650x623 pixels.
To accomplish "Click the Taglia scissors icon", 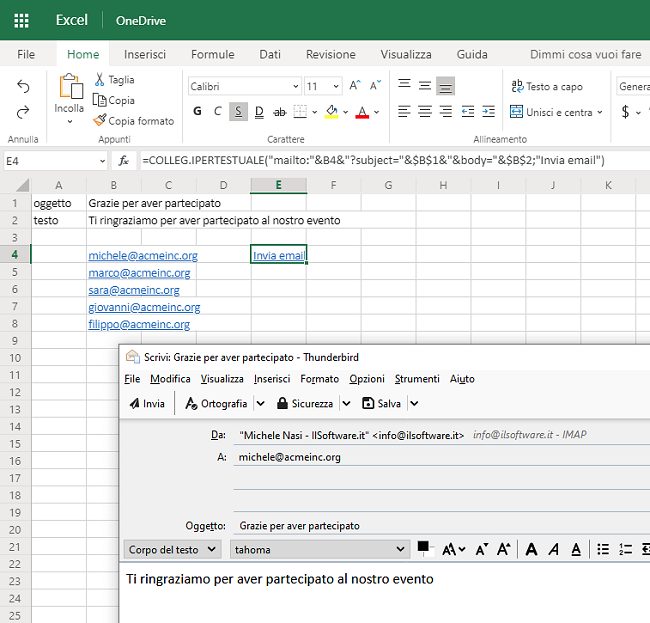I will tap(100, 80).
